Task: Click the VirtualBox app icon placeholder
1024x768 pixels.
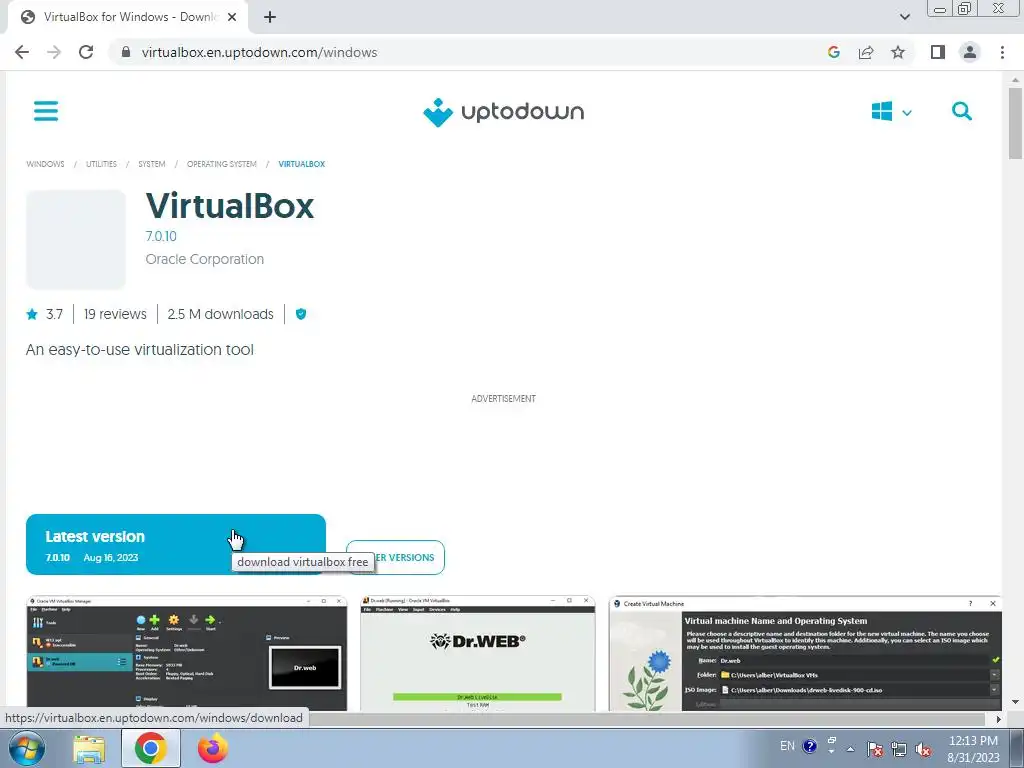Action: click(76, 240)
